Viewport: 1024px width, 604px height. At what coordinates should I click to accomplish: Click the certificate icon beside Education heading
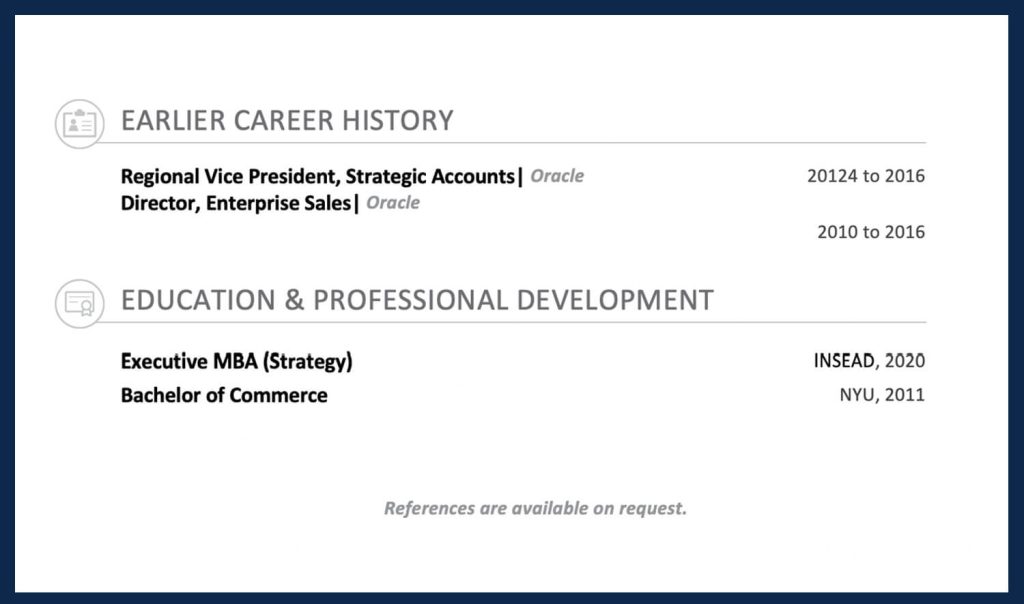click(x=79, y=303)
